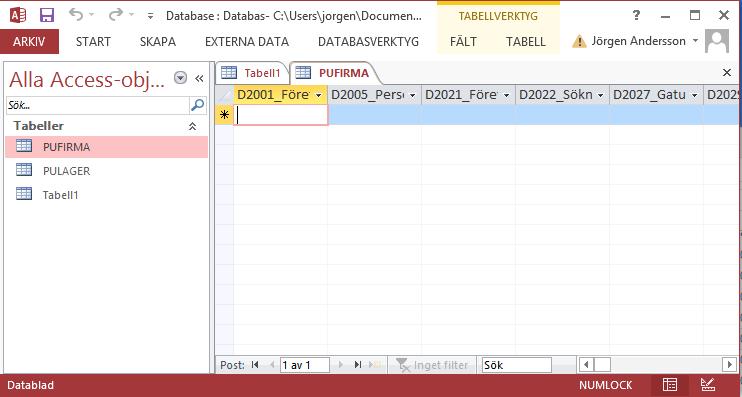Click the Inget filter indicator button

pos(432,365)
